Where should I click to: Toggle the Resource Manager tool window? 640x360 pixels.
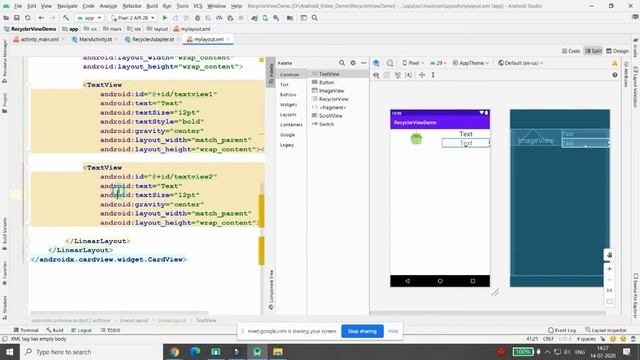[5, 61]
